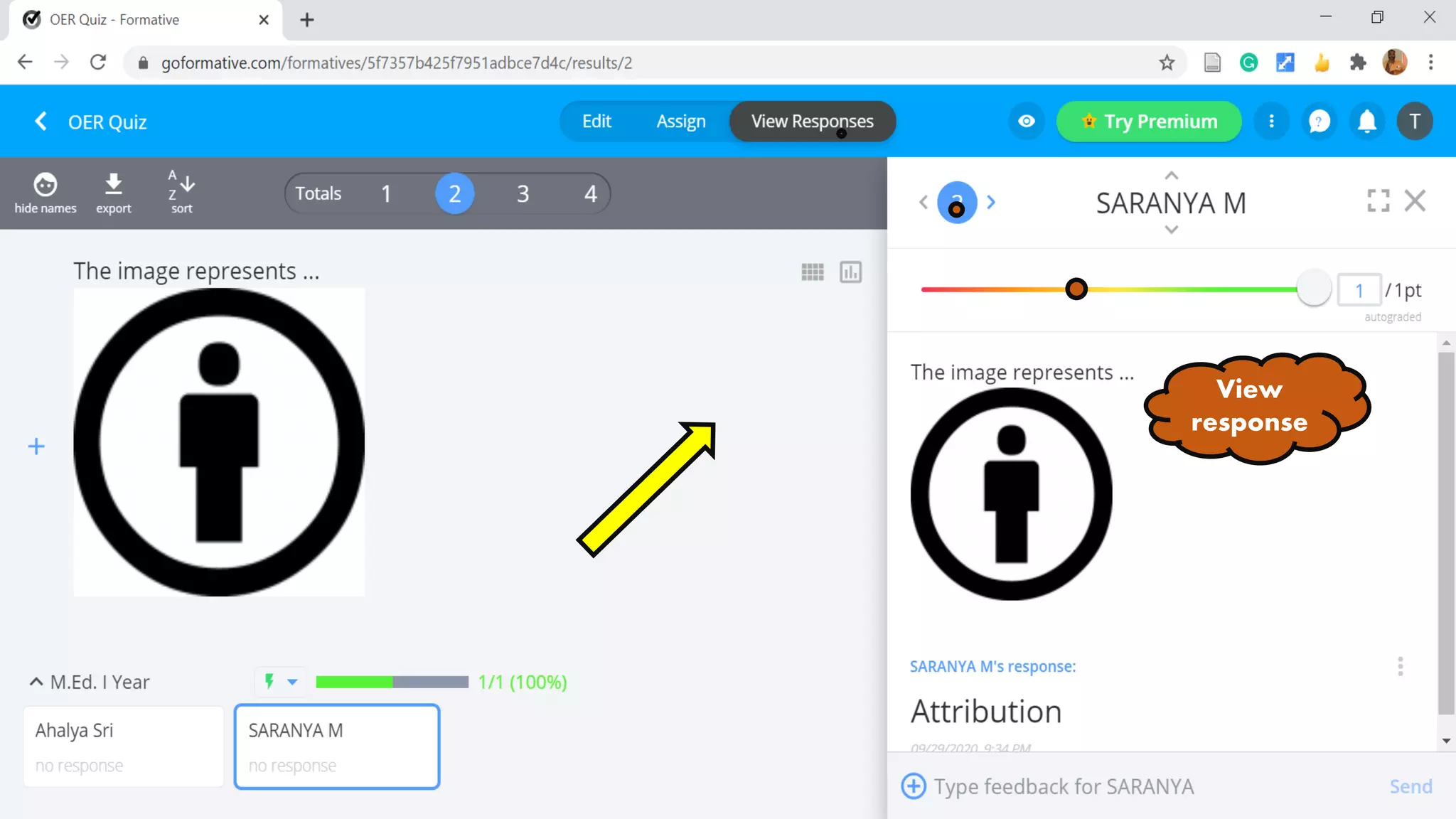Go to next student with down chevron
The image size is (1456, 819).
pos(1171,230)
